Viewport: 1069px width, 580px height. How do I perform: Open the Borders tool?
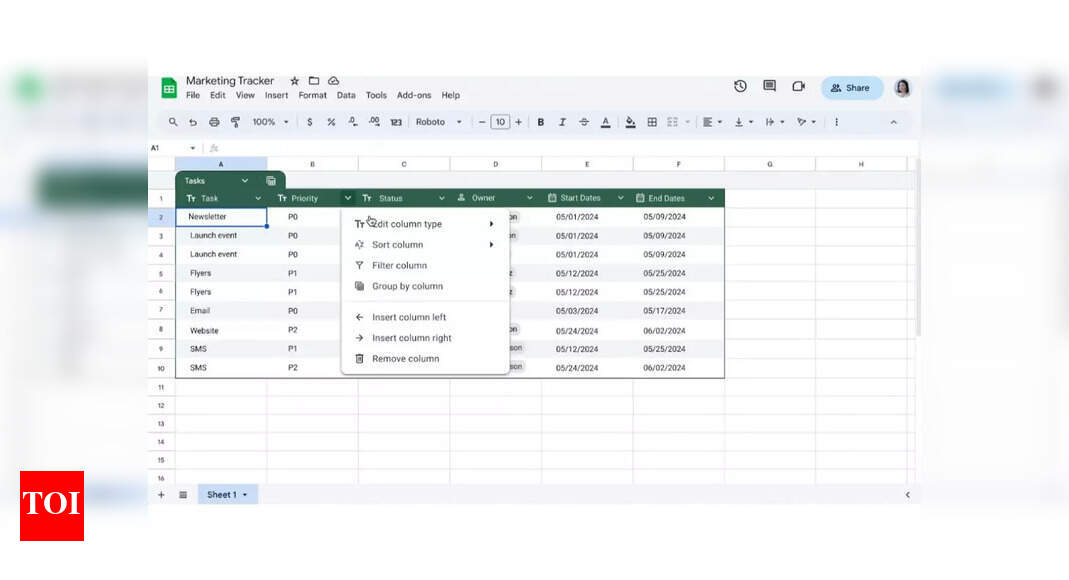click(652, 121)
